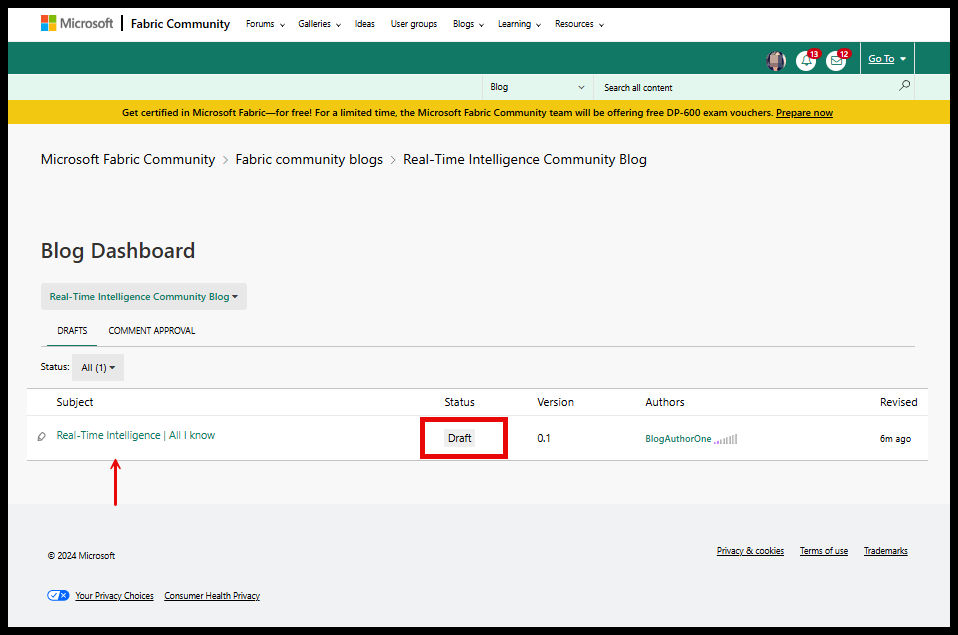Open the Real-Time Intelligence Community Blog selector

144,296
